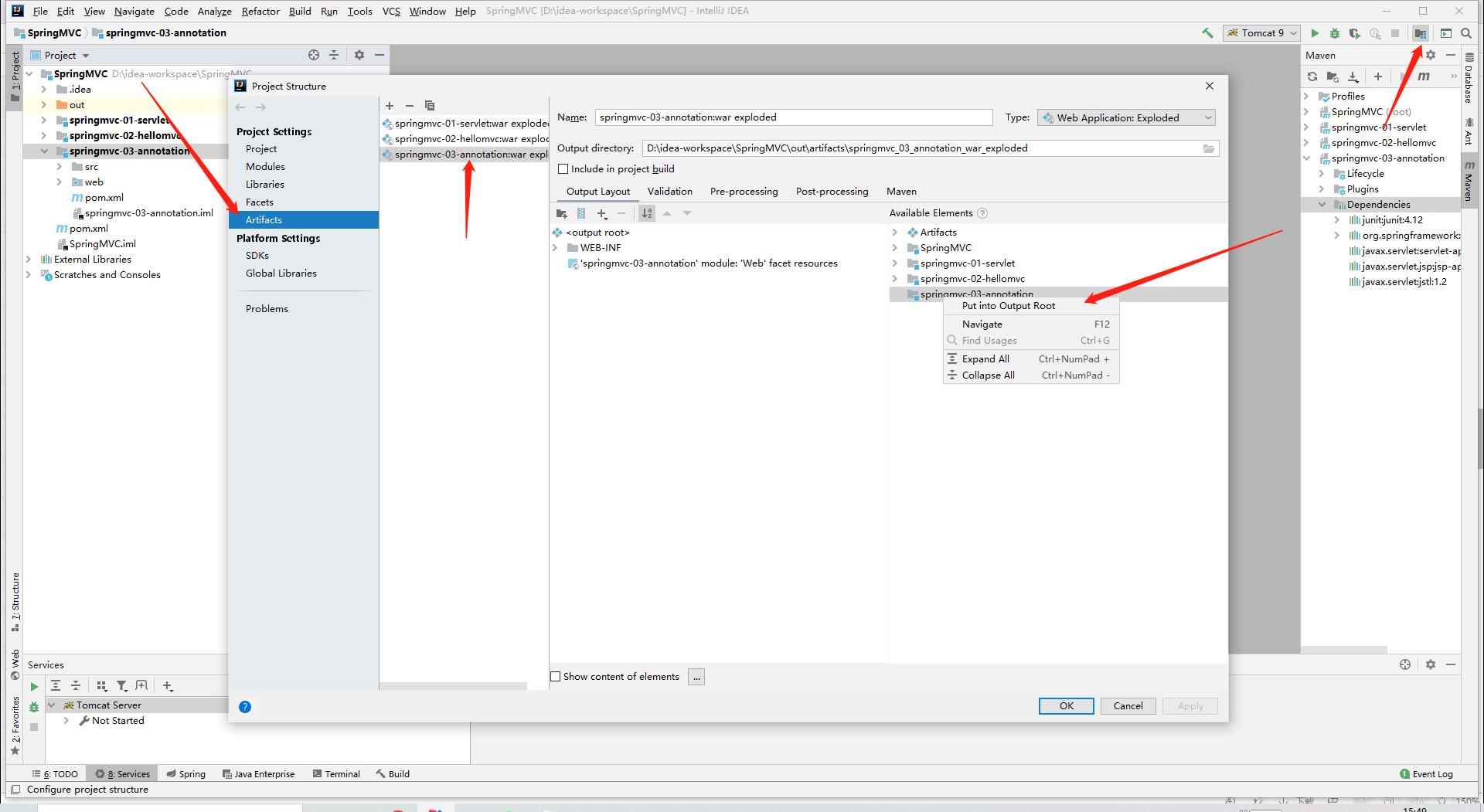Image resolution: width=1484 pixels, height=812 pixels.
Task: Toggle sort elements by names icon
Action: 647,213
